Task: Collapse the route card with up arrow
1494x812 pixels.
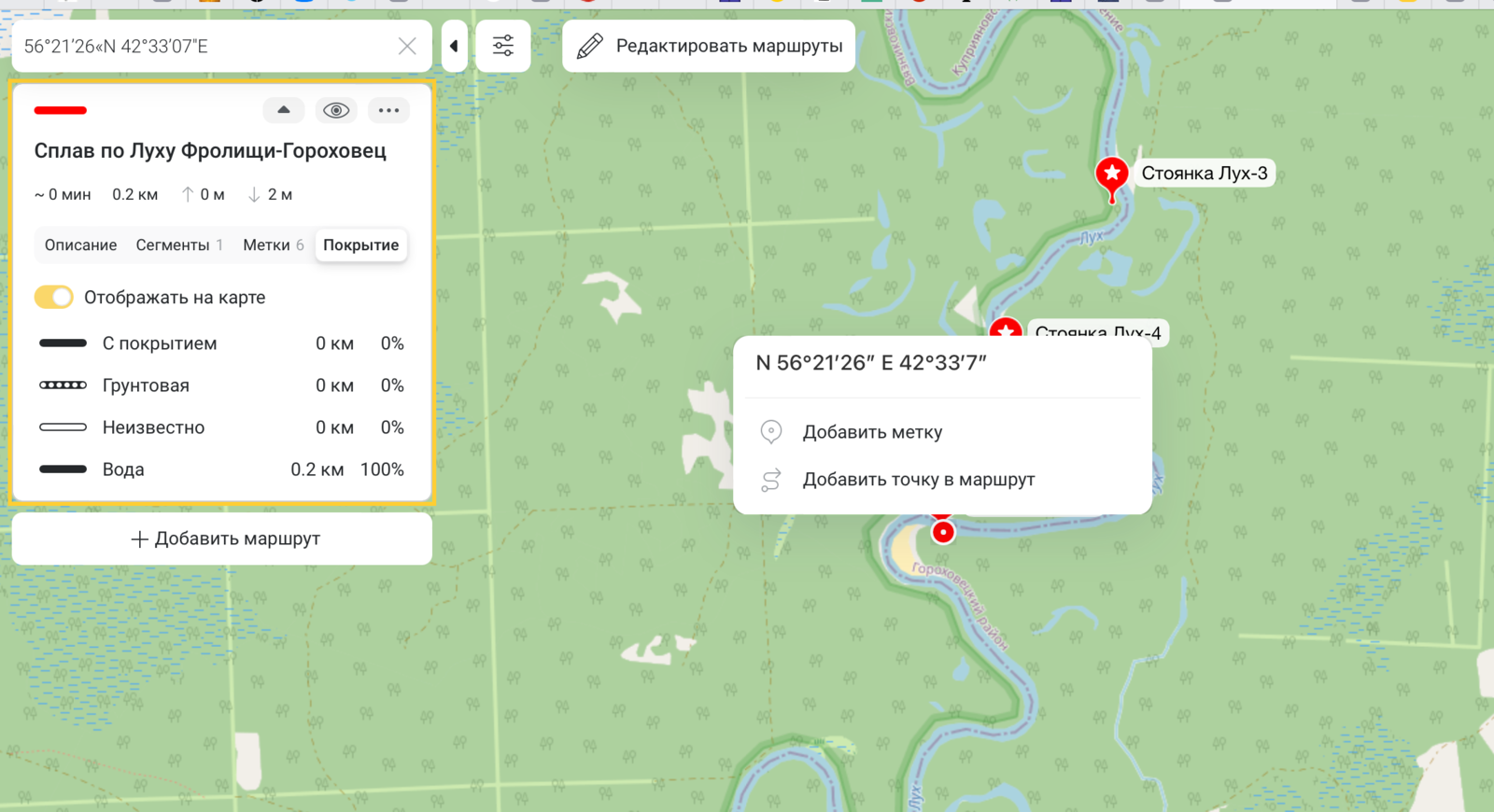Action: click(284, 110)
